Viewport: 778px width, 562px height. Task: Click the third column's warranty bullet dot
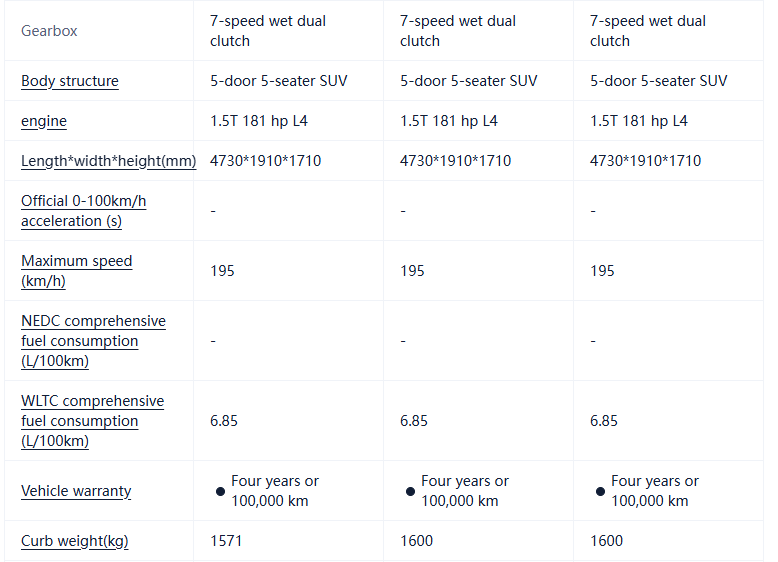[600, 491]
